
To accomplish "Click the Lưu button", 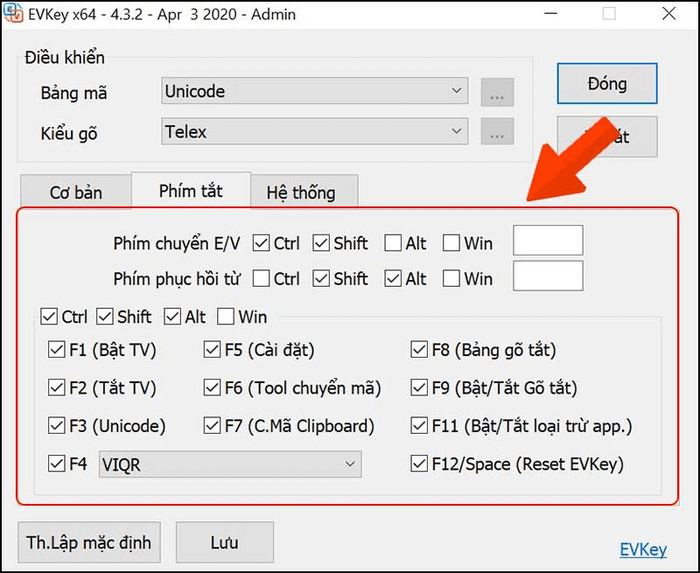I will [x=225, y=542].
